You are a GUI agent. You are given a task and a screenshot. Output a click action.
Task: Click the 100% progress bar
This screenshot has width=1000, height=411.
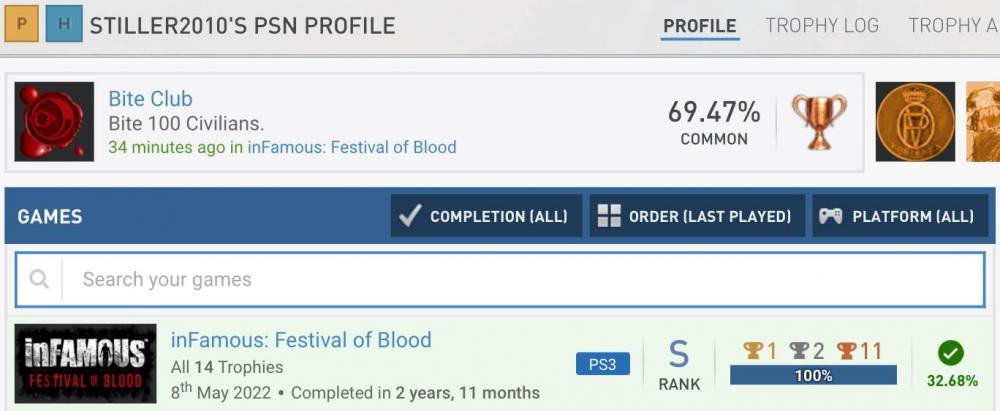[813, 376]
